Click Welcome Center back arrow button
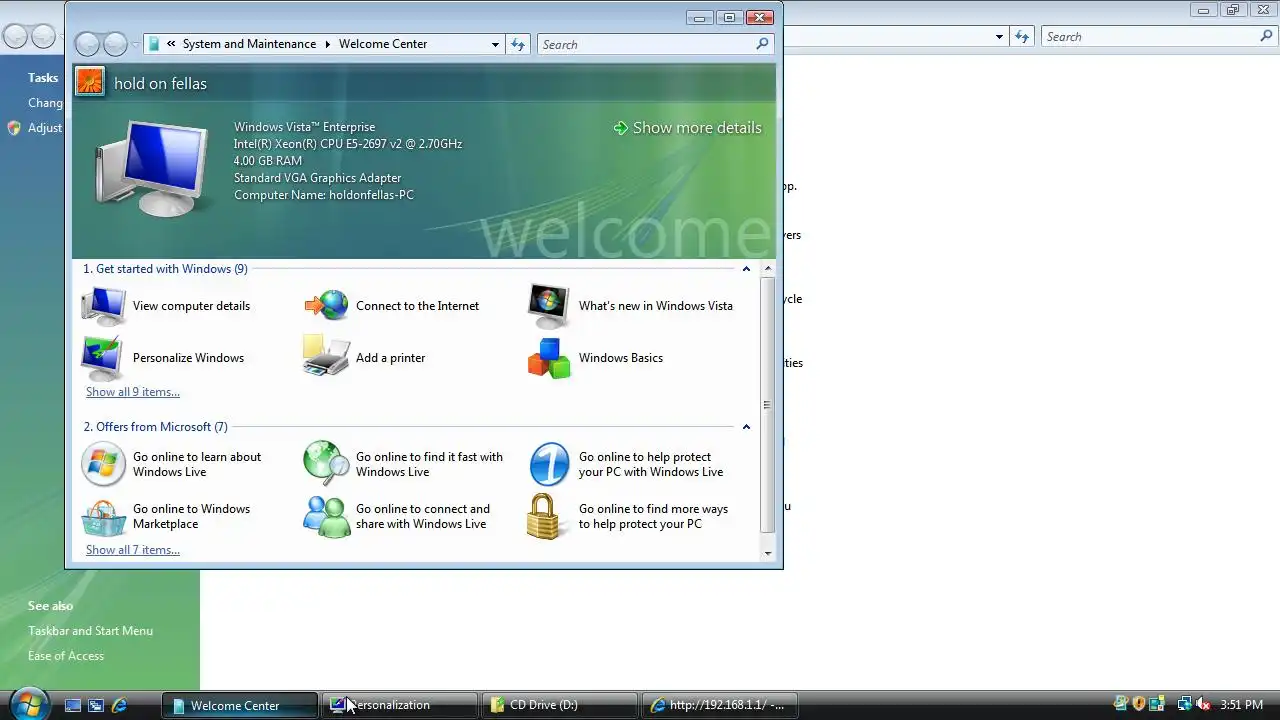The height and width of the screenshot is (720, 1280). coord(88,44)
